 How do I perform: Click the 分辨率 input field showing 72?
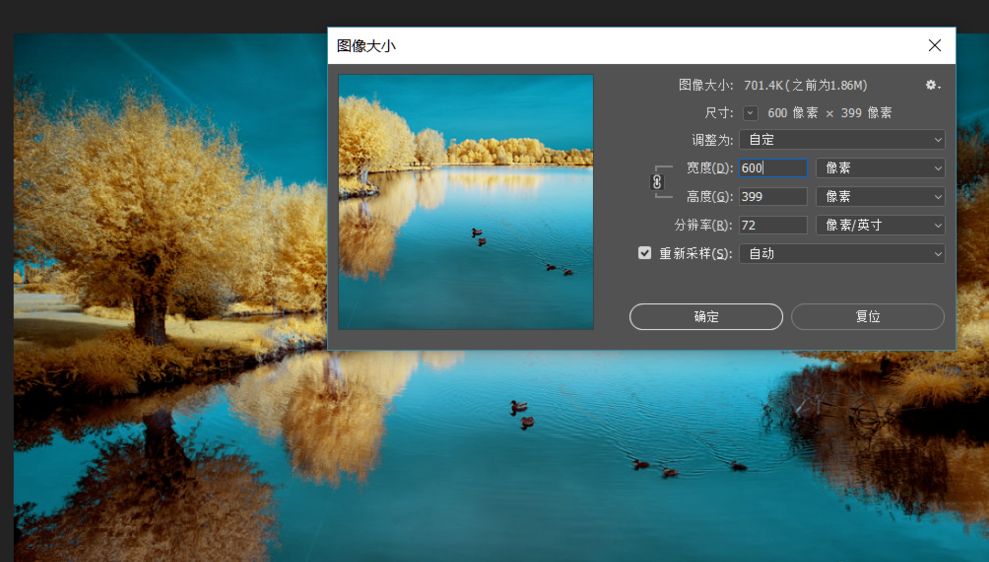coord(773,225)
